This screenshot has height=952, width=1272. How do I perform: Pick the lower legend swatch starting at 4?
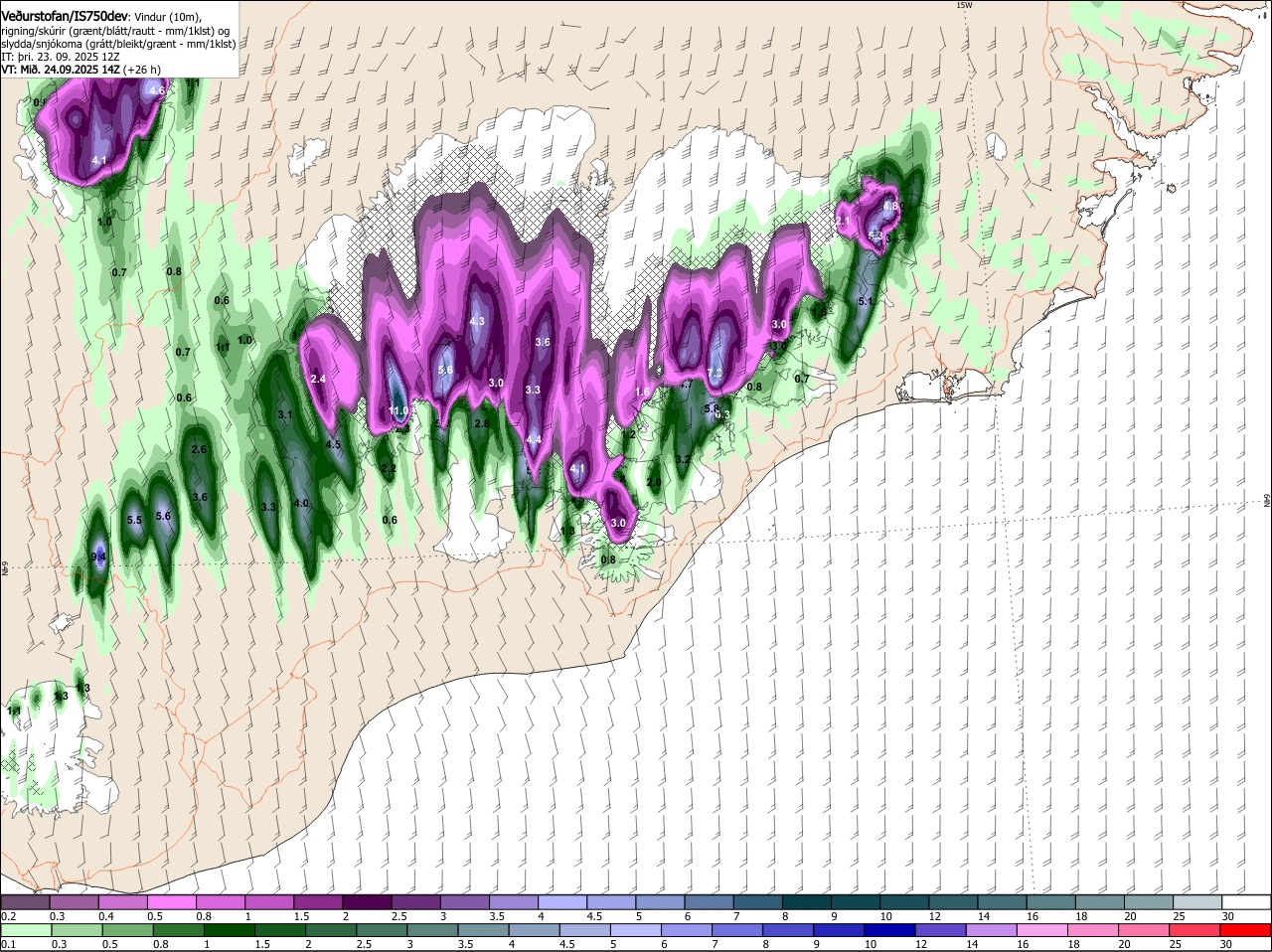point(533,930)
